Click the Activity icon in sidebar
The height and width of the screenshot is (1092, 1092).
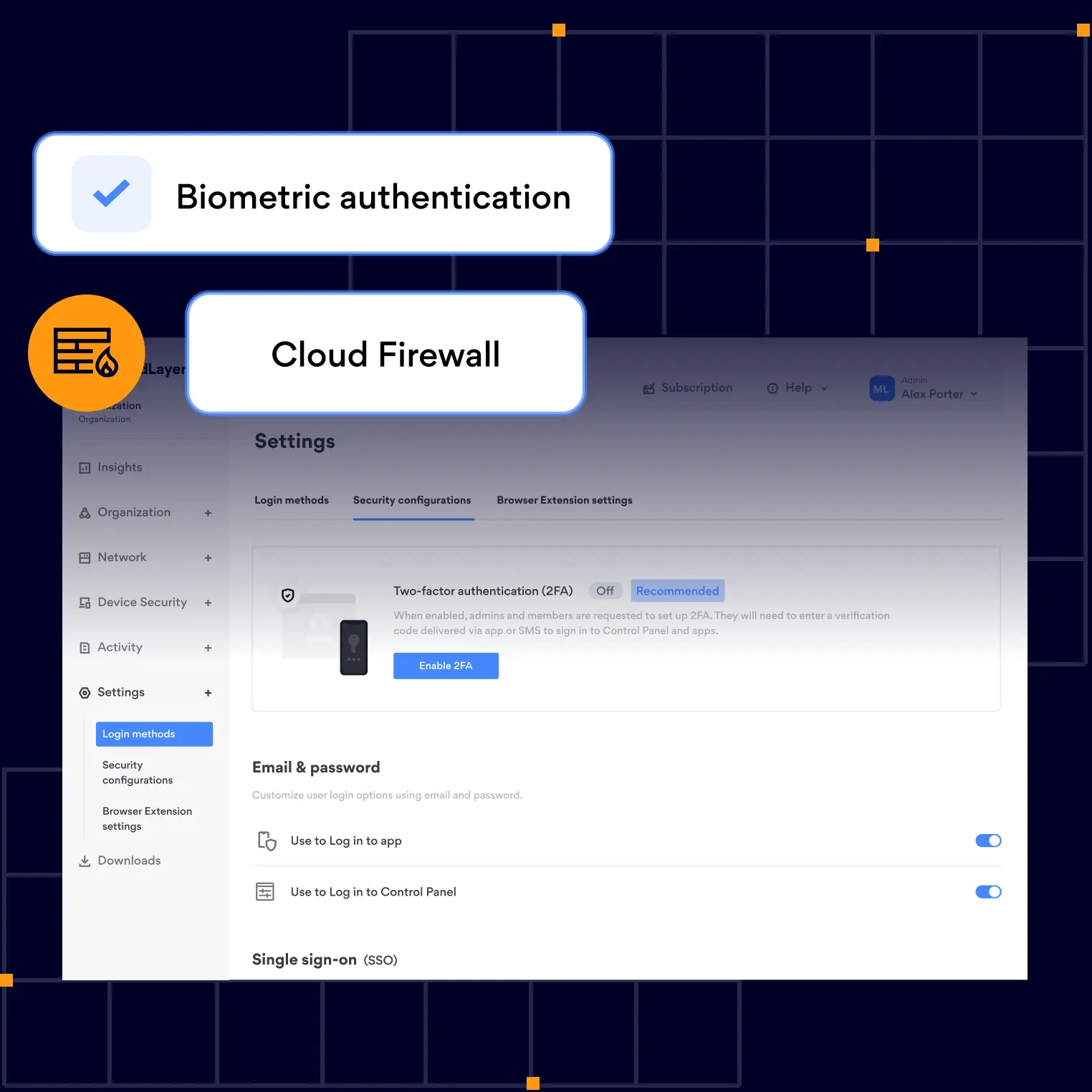coord(85,648)
